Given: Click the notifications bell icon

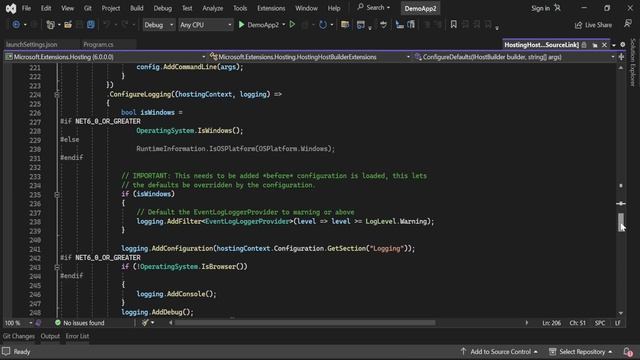Looking at the screenshot, I should [x=628, y=352].
